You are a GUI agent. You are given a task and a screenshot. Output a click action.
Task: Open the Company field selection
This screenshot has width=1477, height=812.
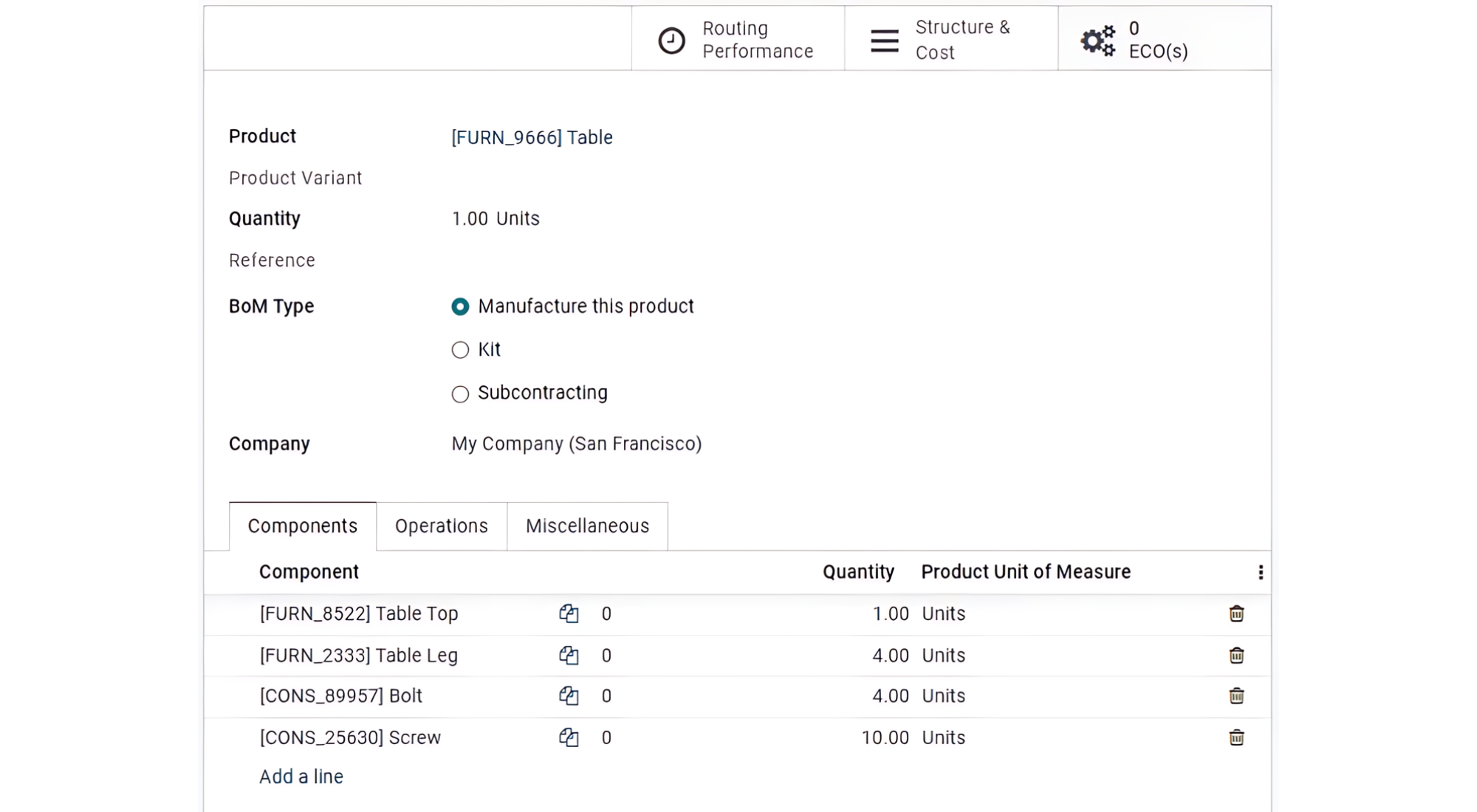click(x=576, y=444)
